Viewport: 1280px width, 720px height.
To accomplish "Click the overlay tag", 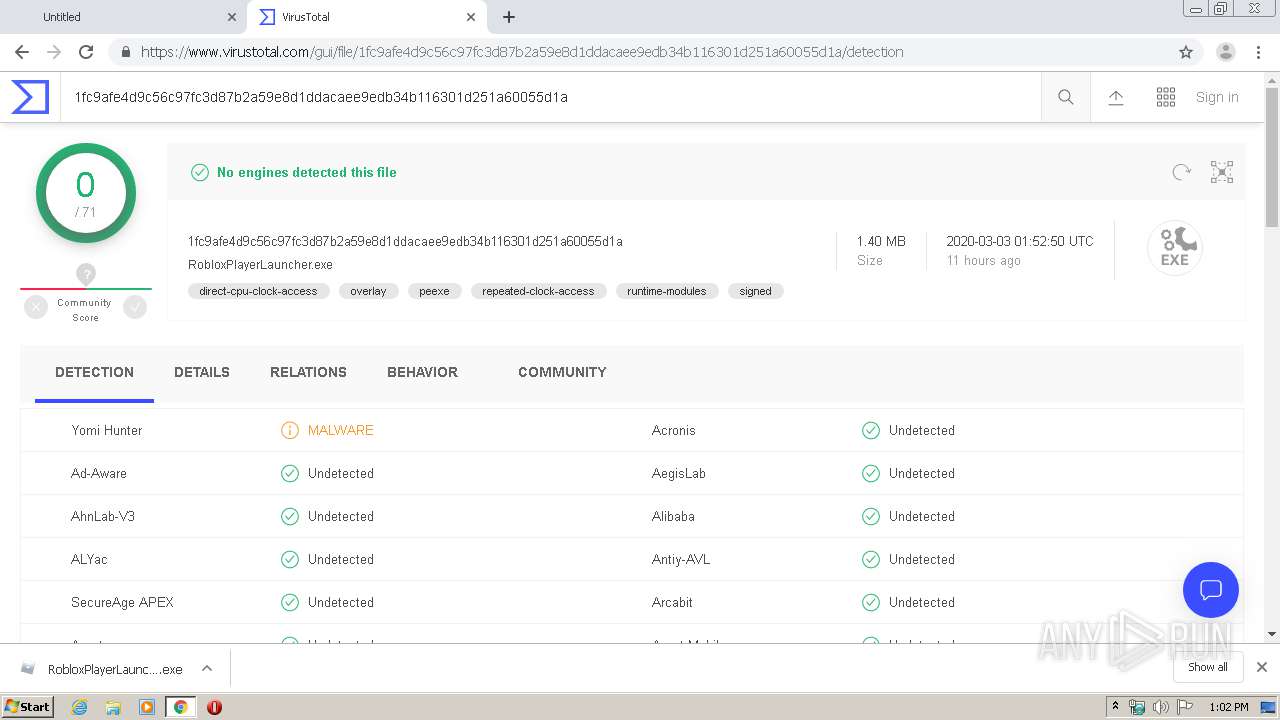I will coord(368,291).
